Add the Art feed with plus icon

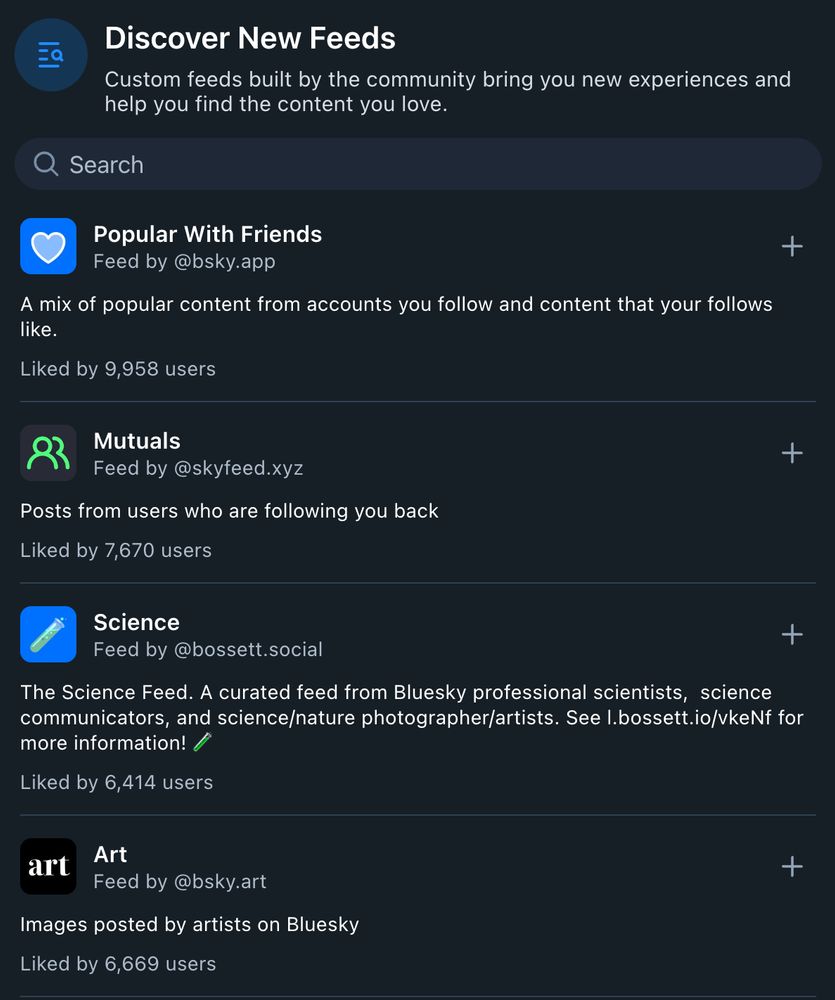792,866
